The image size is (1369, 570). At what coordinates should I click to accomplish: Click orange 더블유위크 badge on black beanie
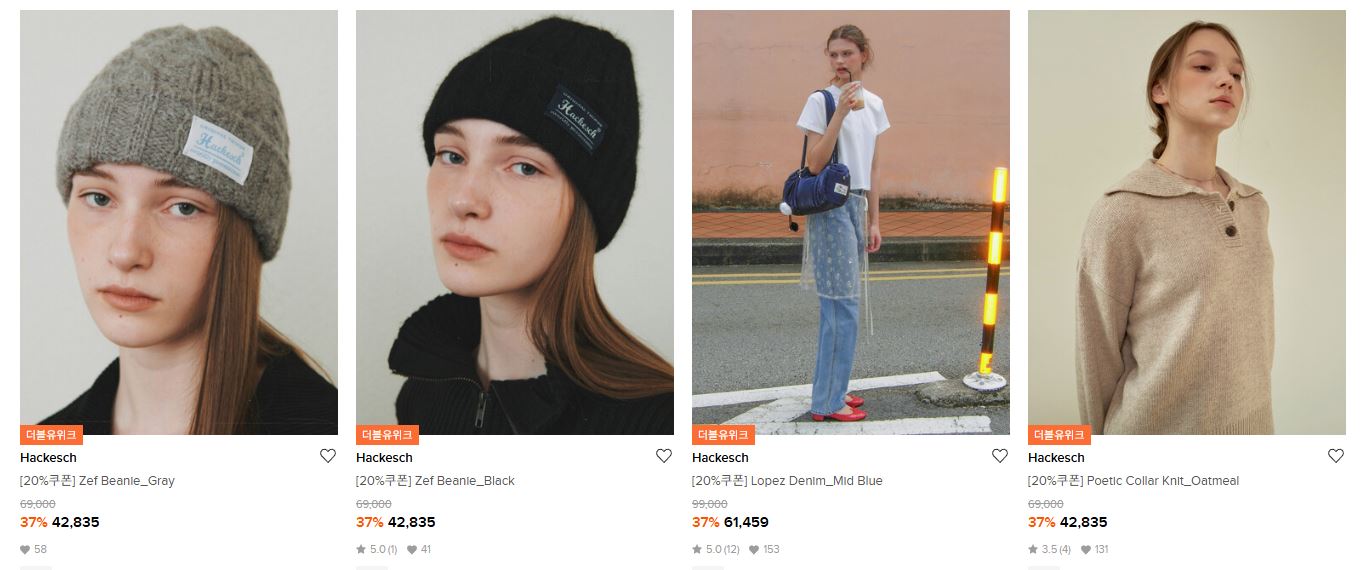point(387,435)
